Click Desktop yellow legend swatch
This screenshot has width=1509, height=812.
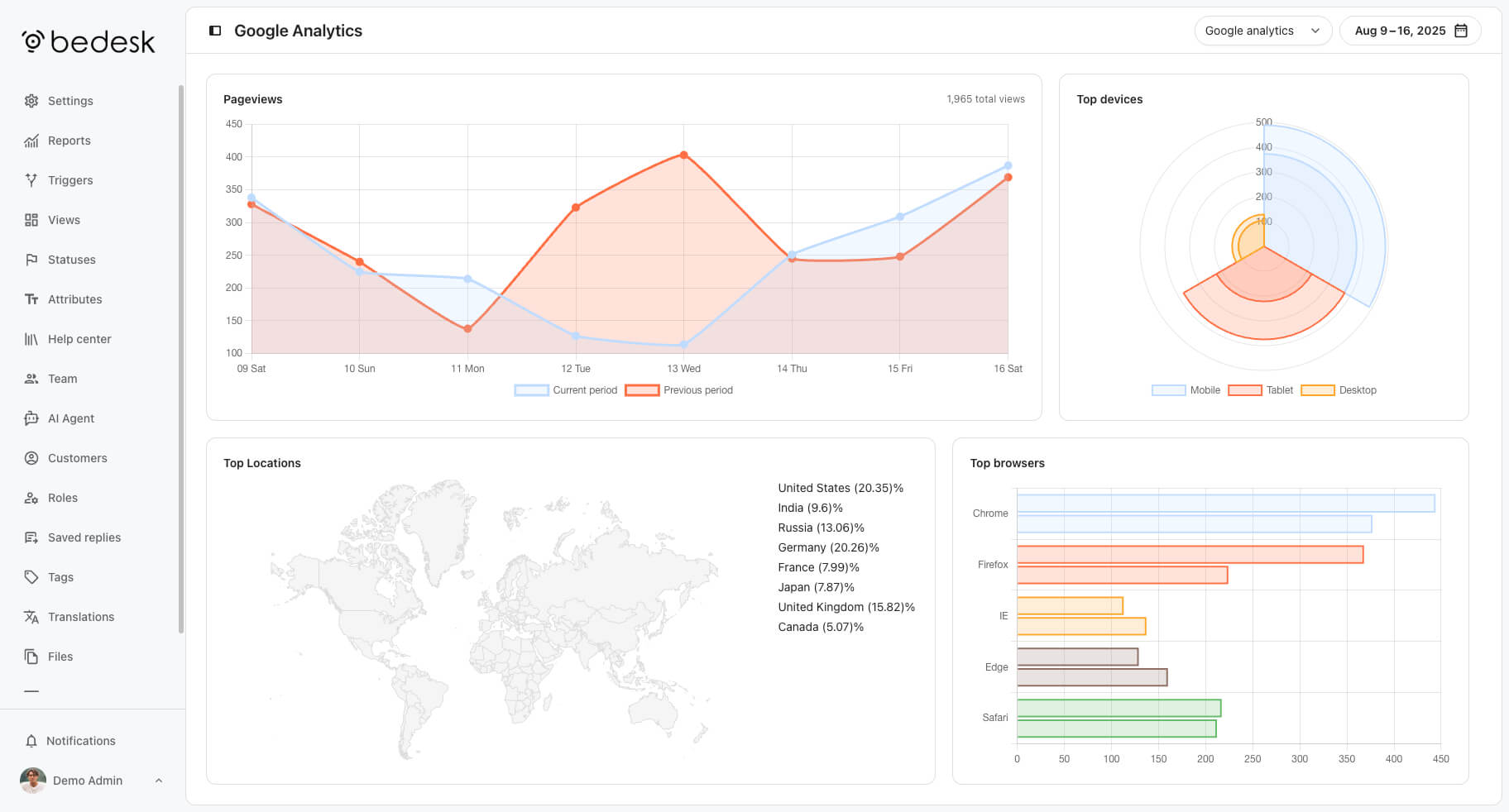tap(1318, 390)
